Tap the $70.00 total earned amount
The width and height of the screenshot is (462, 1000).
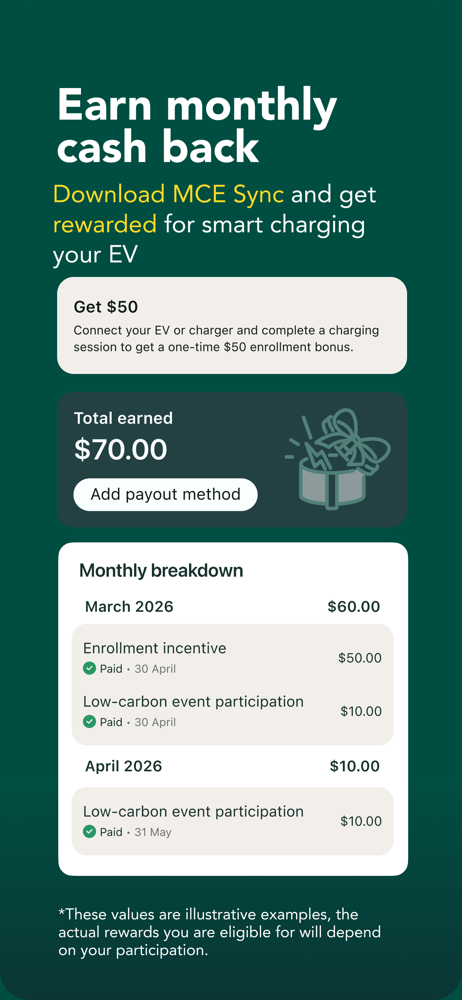pos(121,450)
